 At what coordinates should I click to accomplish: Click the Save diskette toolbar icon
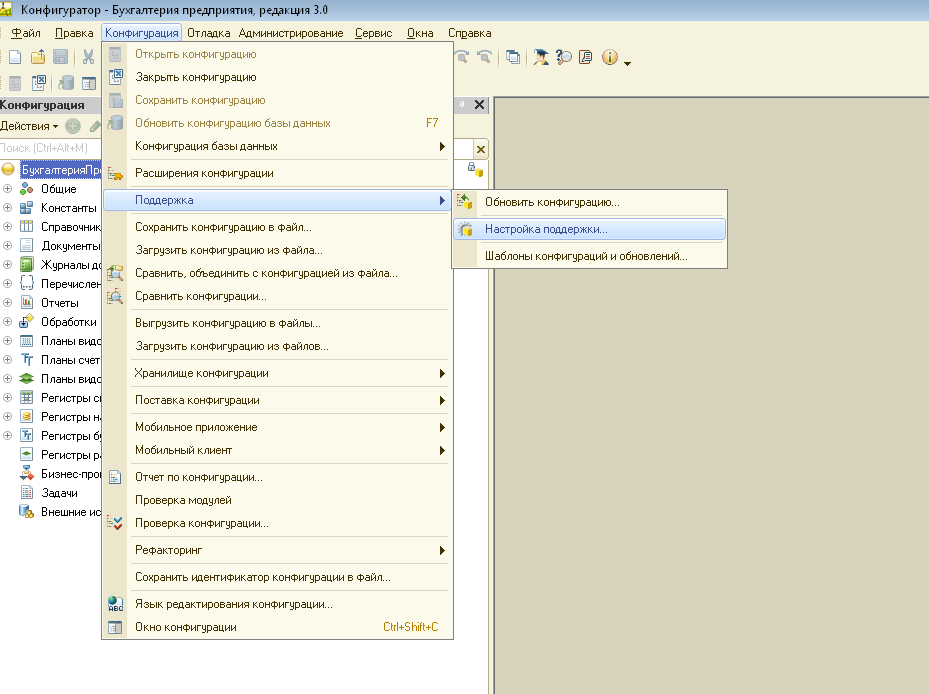pos(60,57)
